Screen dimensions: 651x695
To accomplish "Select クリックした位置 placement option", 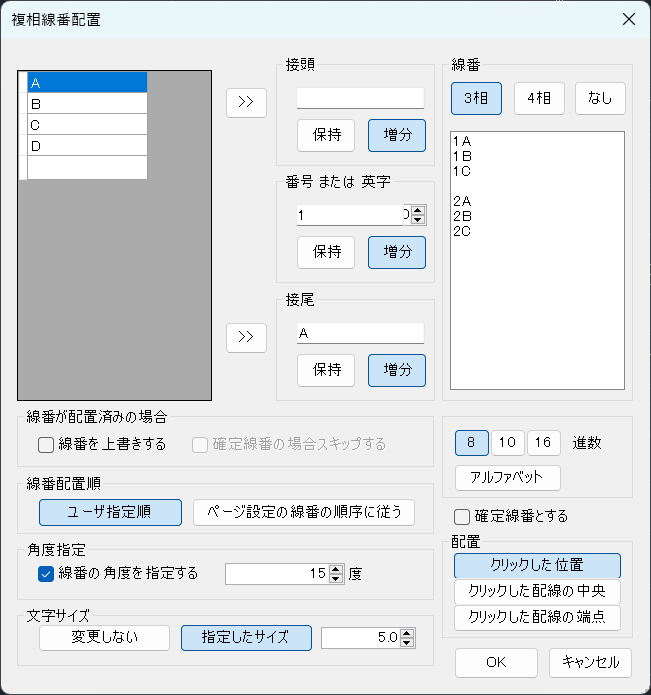I will (537, 566).
